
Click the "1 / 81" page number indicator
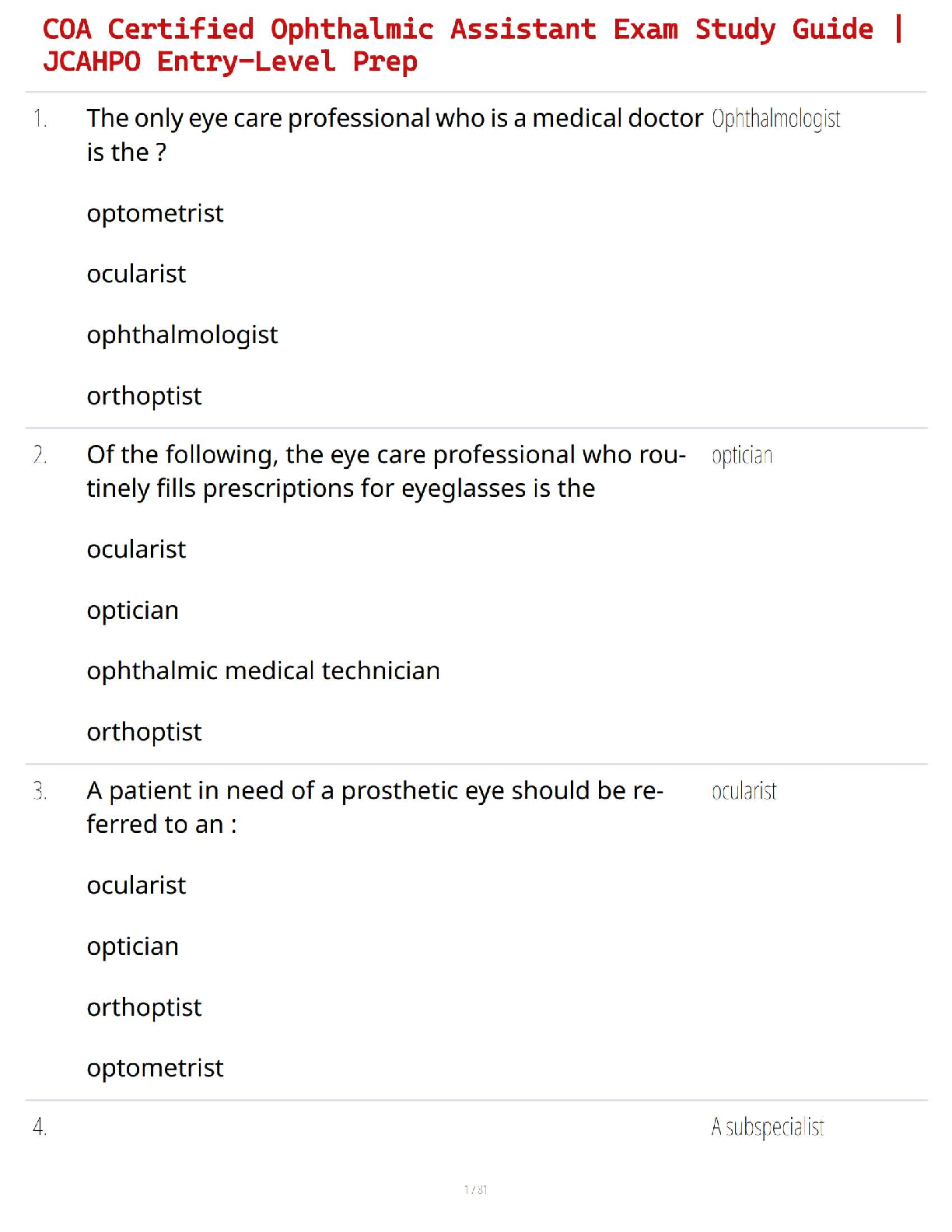click(475, 1189)
